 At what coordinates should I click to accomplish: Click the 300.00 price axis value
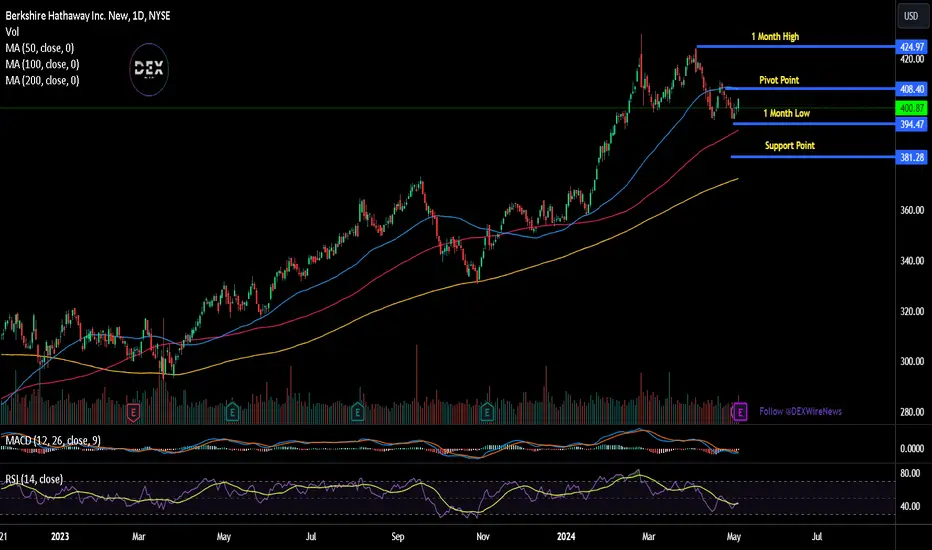pyautogui.click(x=912, y=362)
